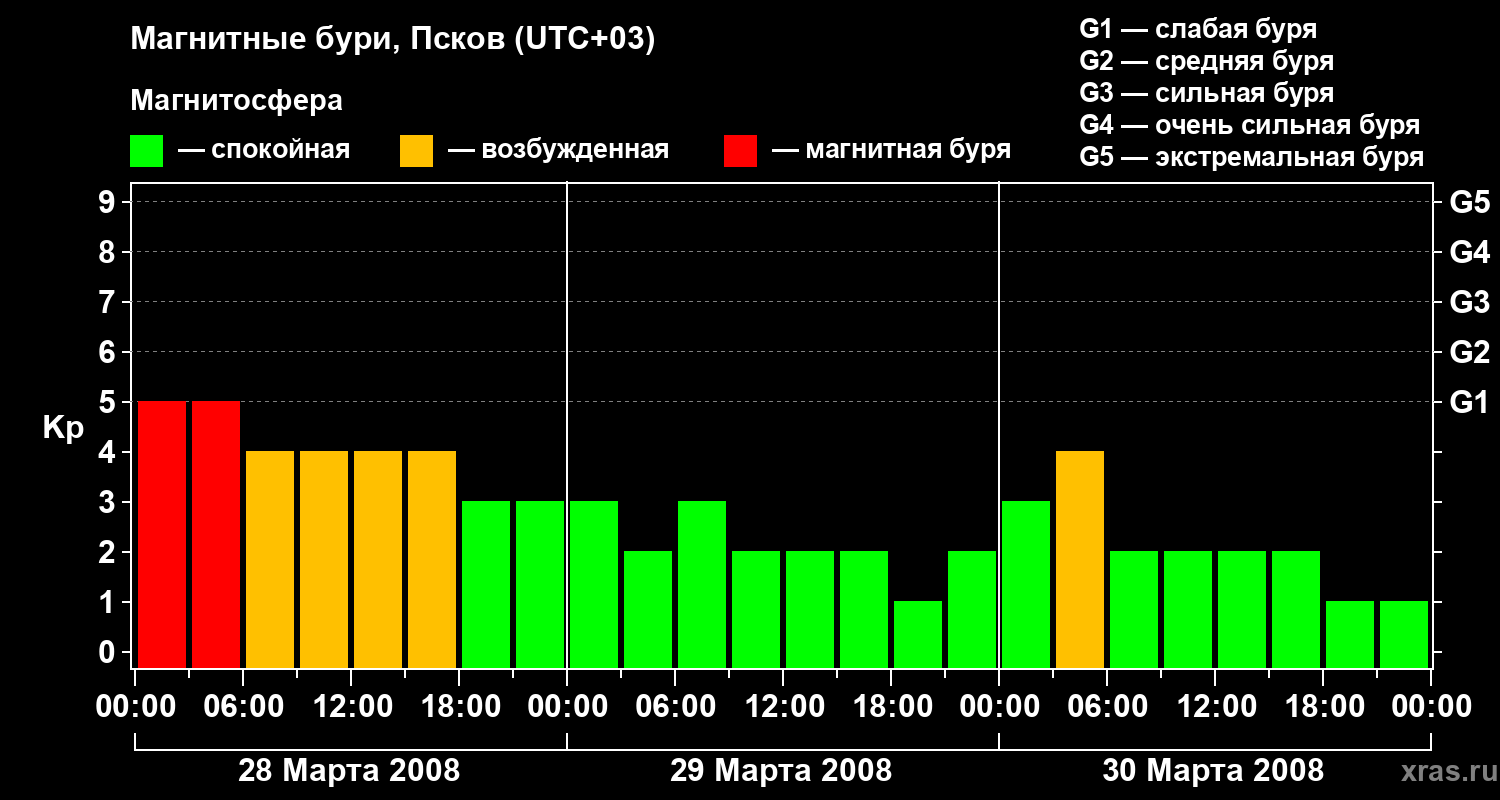This screenshot has height=800, width=1500.
Task: Click the green Kp 3 bar, 30 Марта 00:00–03:00
Action: 1026,584
